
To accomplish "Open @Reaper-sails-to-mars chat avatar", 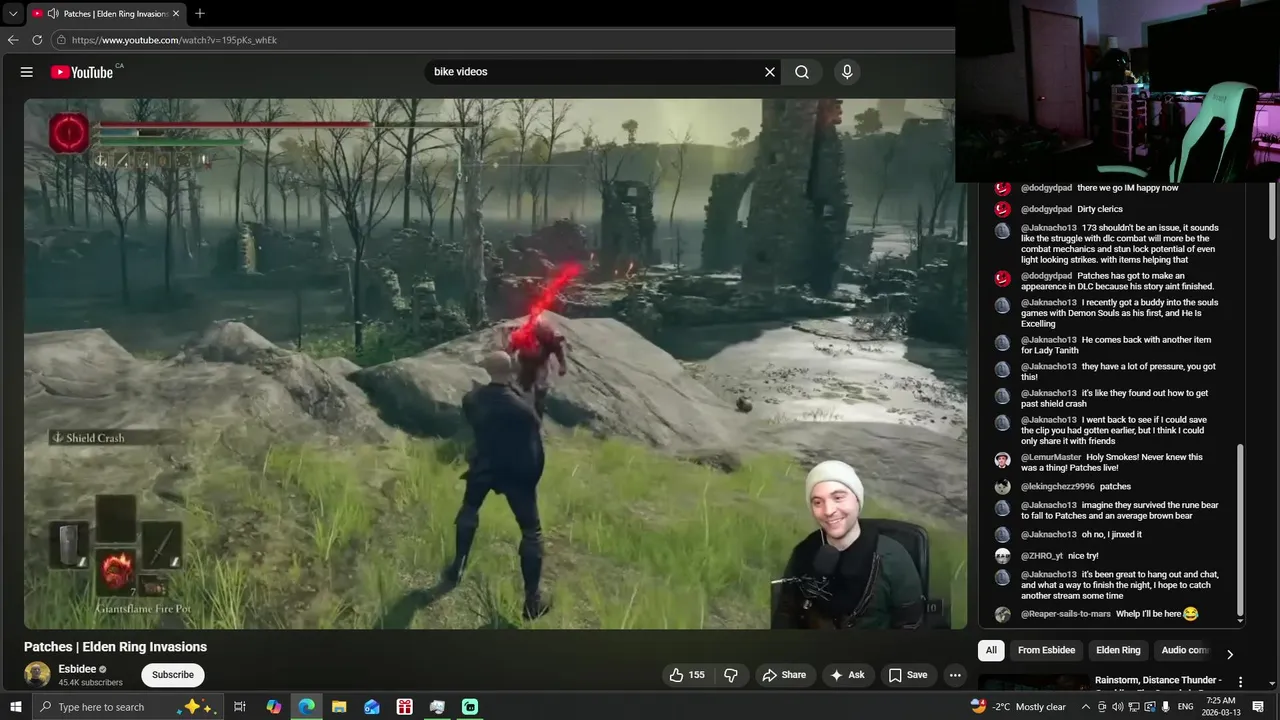I will pyautogui.click(x=1002, y=614).
